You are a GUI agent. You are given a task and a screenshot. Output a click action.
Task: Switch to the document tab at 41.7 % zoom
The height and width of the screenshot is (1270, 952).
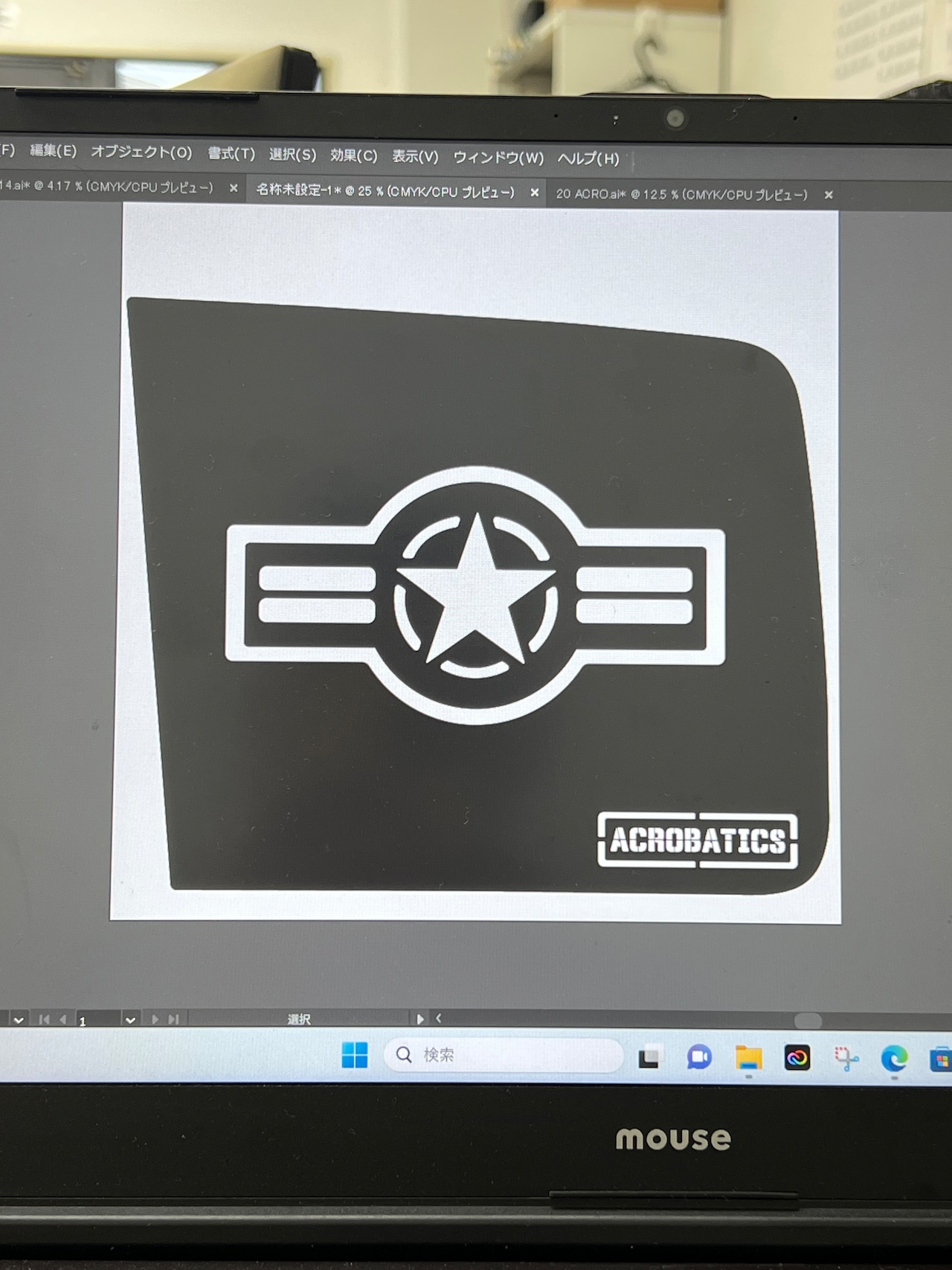(x=106, y=187)
